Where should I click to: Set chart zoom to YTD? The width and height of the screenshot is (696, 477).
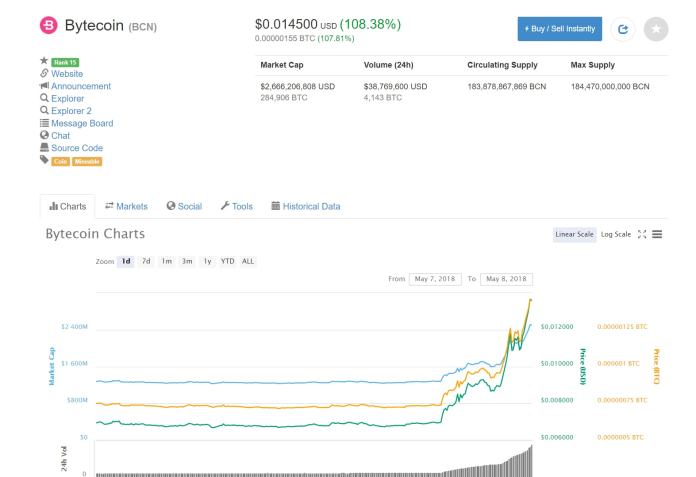(x=227, y=261)
